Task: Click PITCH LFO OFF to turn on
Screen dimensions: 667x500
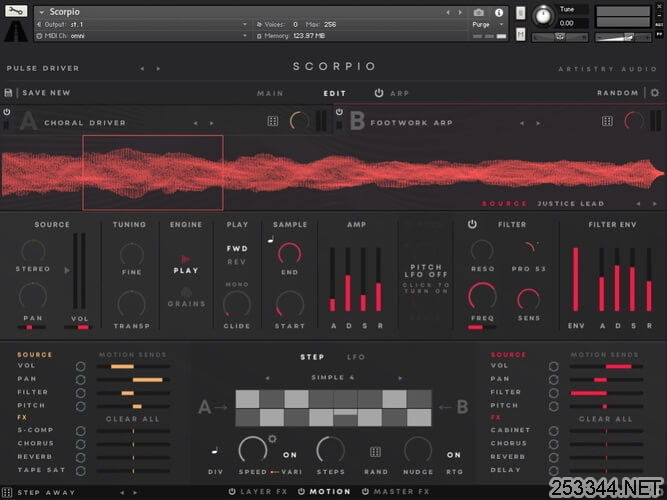Action: click(x=426, y=278)
